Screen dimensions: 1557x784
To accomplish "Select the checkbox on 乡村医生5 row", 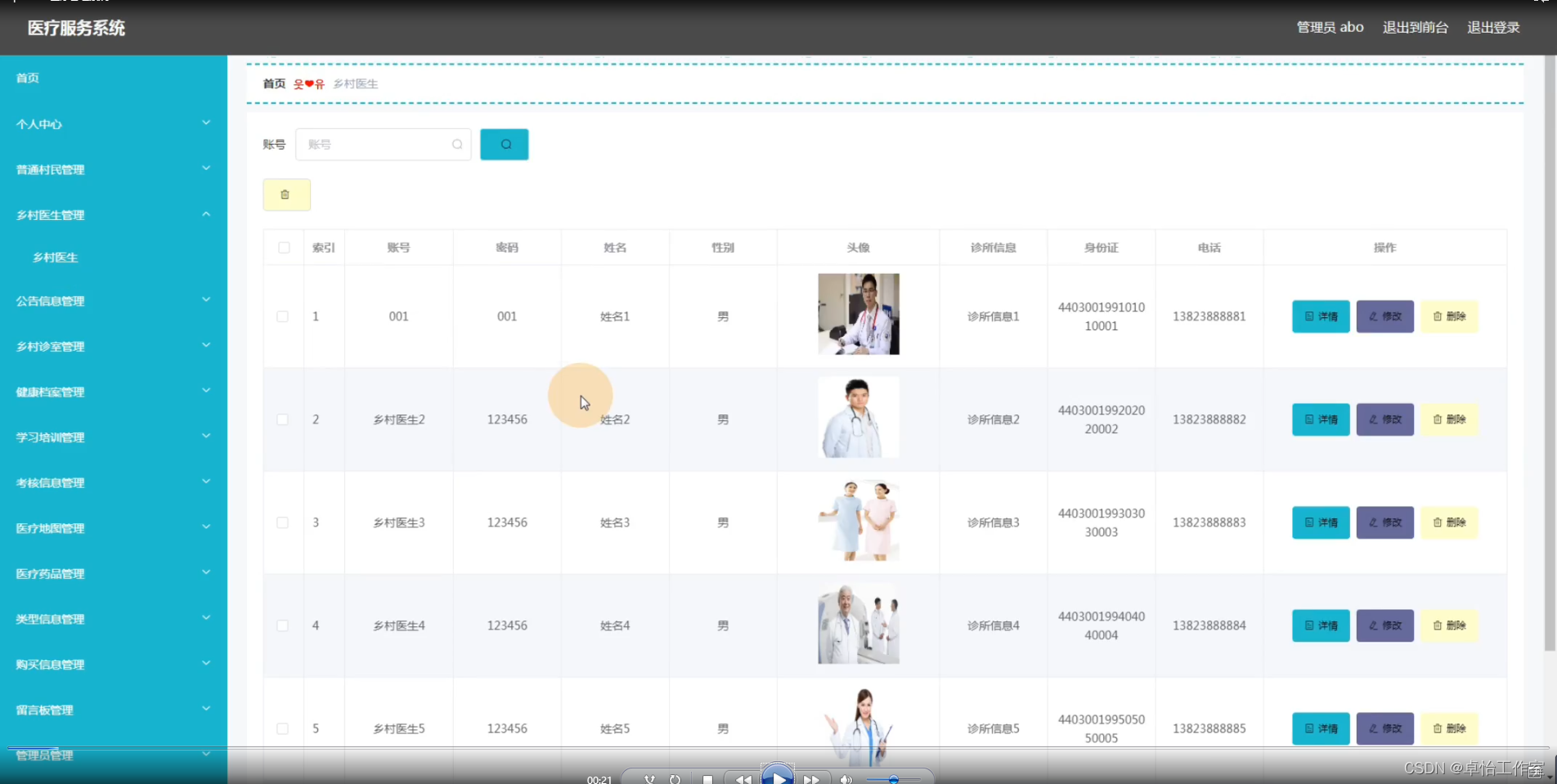I will pos(282,728).
